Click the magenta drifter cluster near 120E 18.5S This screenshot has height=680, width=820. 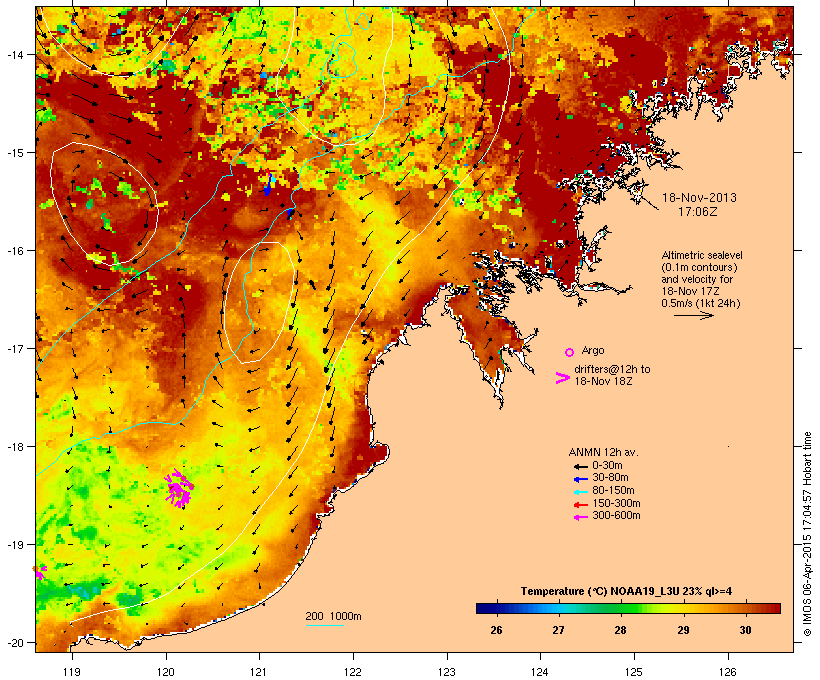179,488
